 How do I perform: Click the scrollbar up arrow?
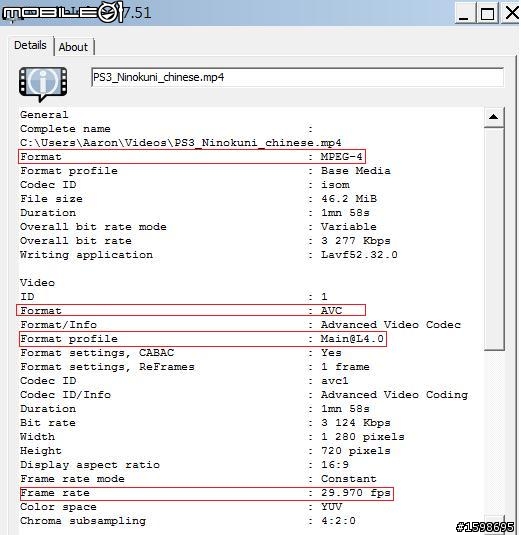coord(493,117)
